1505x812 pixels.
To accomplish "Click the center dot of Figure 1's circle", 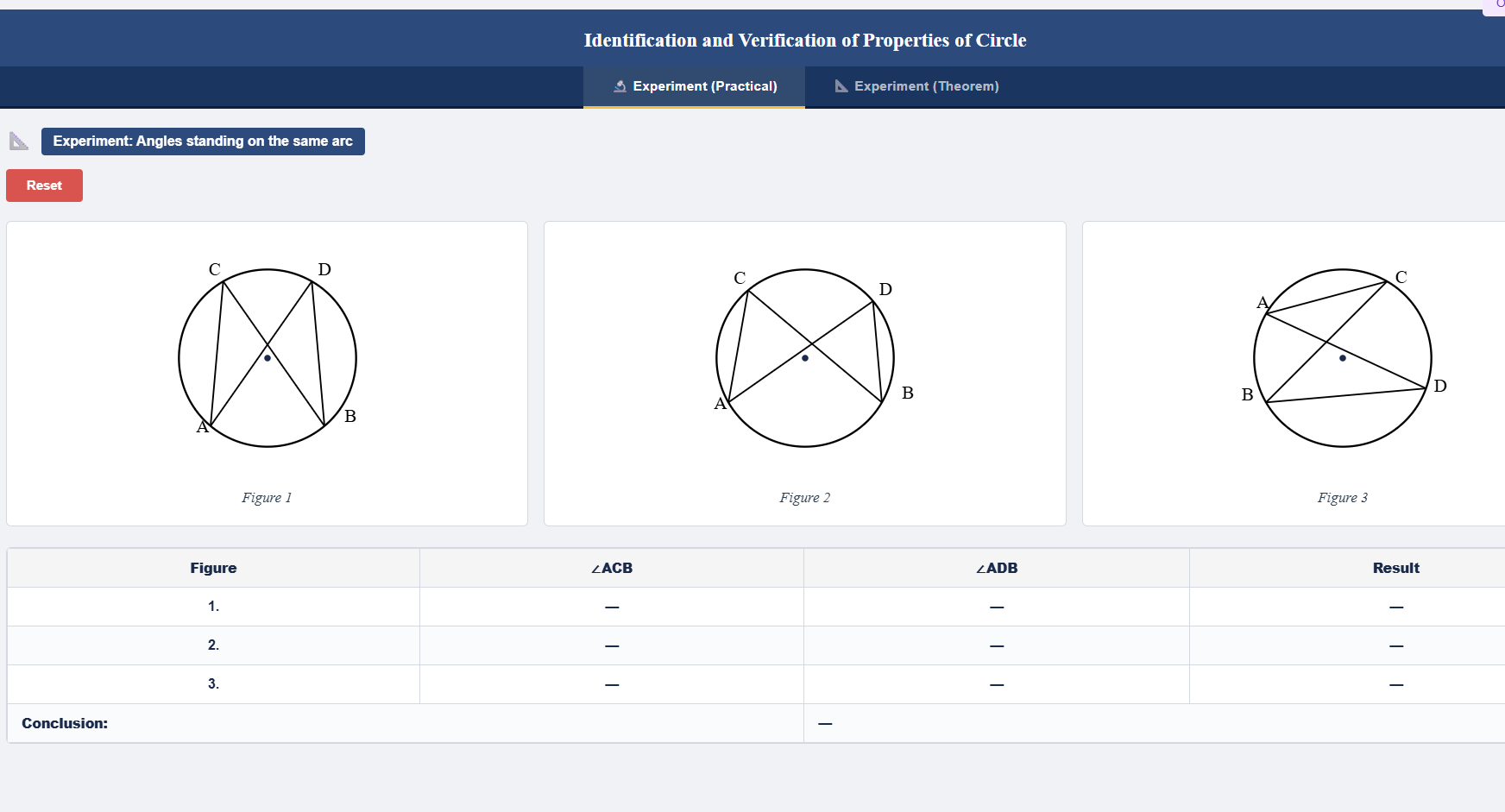I will click(x=267, y=357).
